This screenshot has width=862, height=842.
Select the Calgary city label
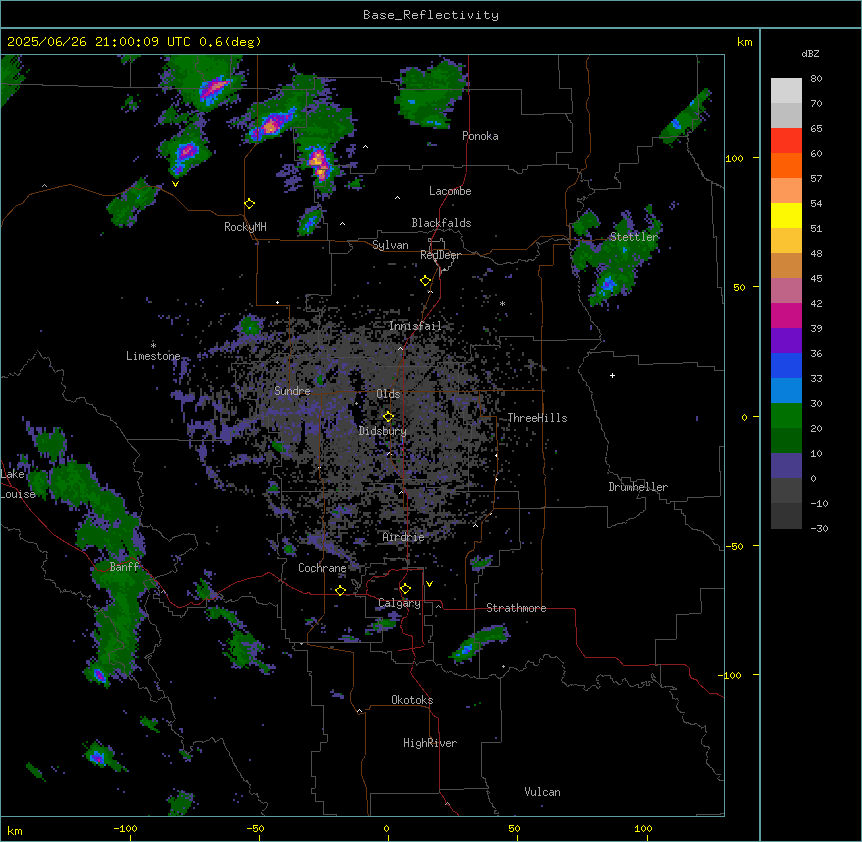pyautogui.click(x=399, y=603)
